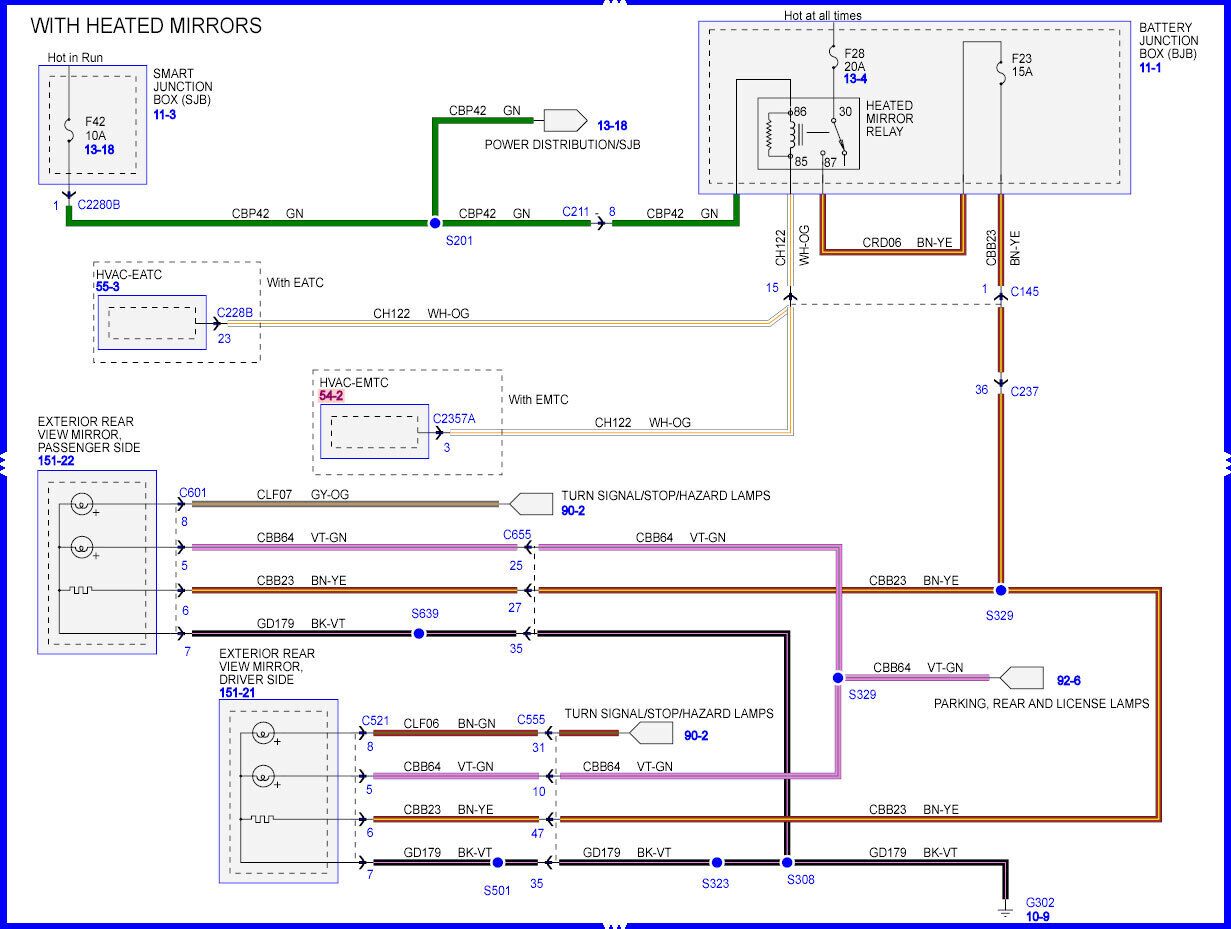Open the 55-3 HVAC-EATC page link
The image size is (1231, 929).
point(108,286)
